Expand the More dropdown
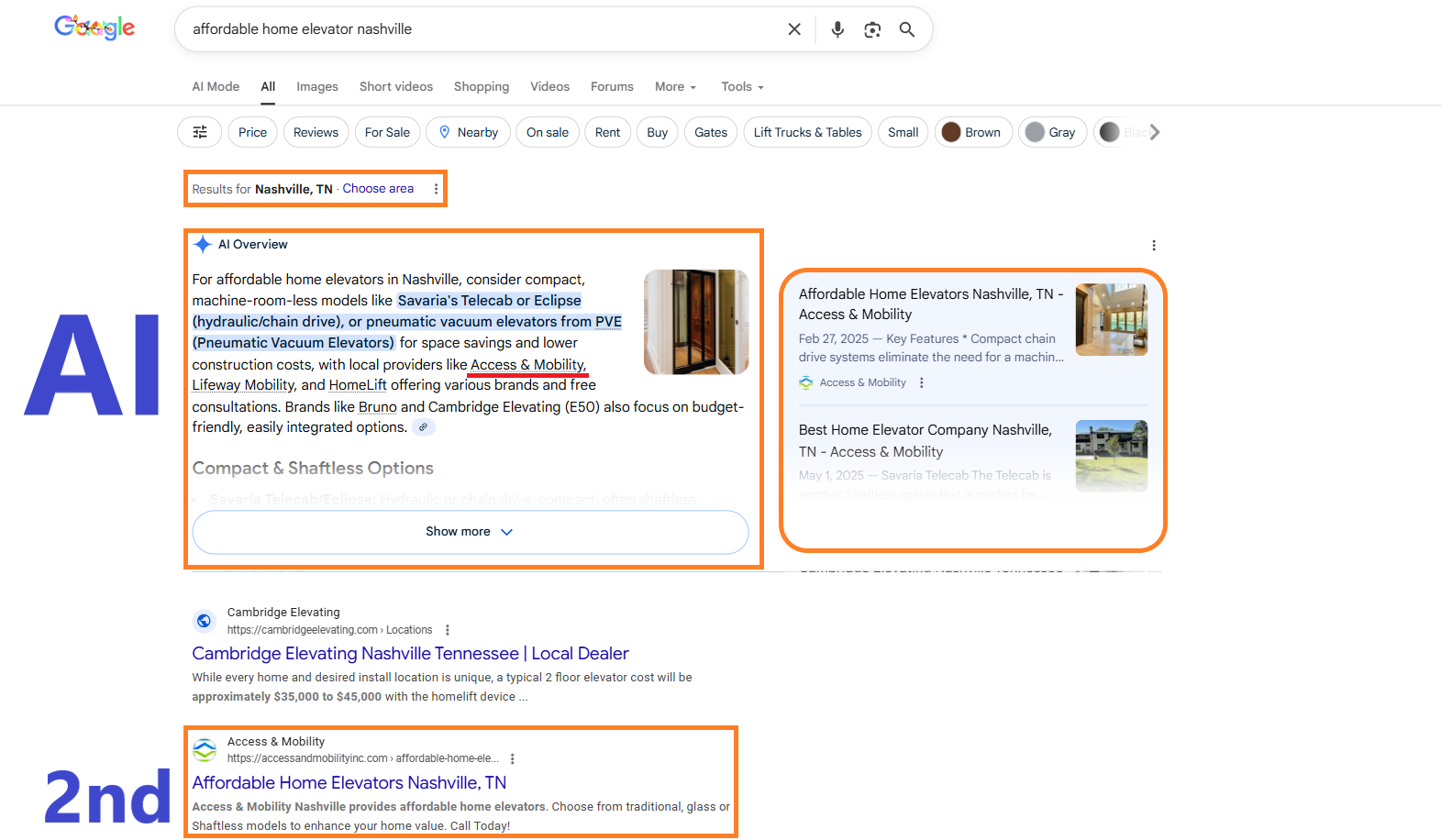The image size is (1441, 840). (x=676, y=86)
